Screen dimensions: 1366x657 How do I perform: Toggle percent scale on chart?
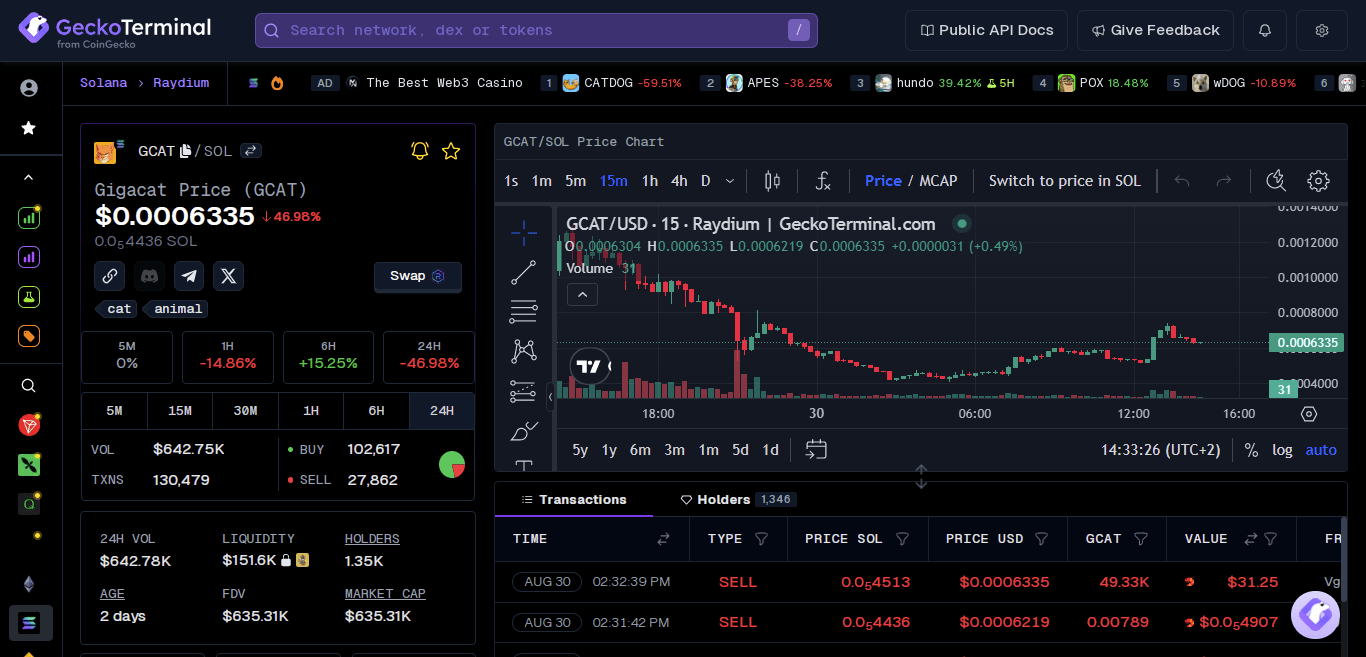click(1251, 450)
